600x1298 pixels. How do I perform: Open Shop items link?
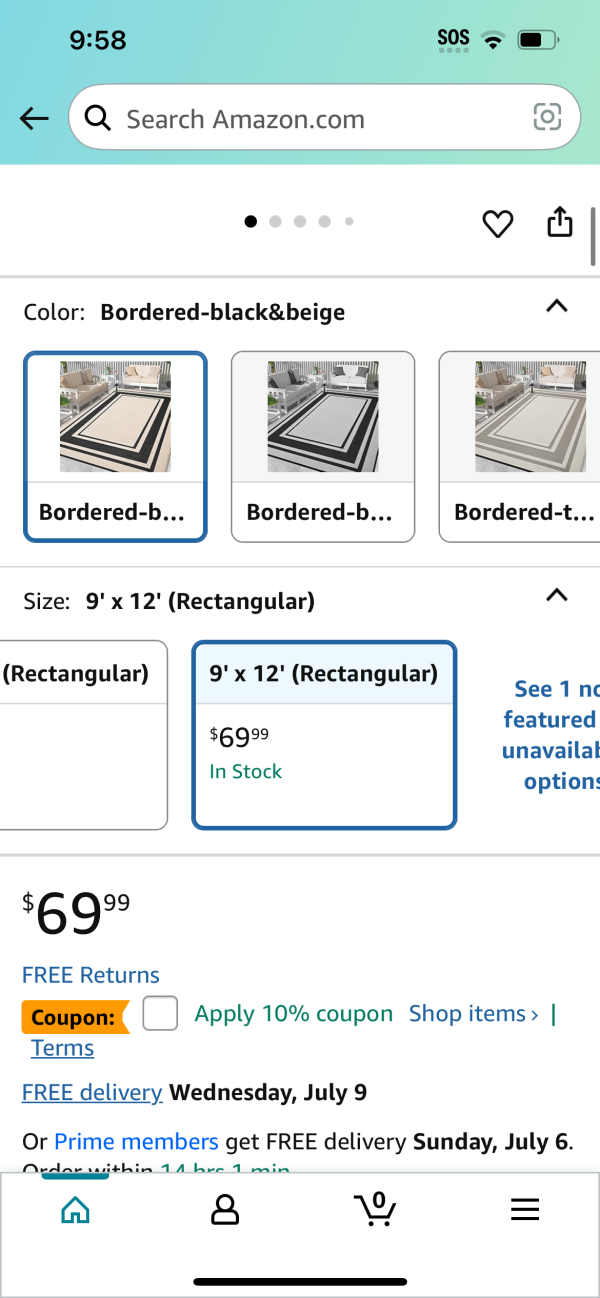pos(473,1014)
